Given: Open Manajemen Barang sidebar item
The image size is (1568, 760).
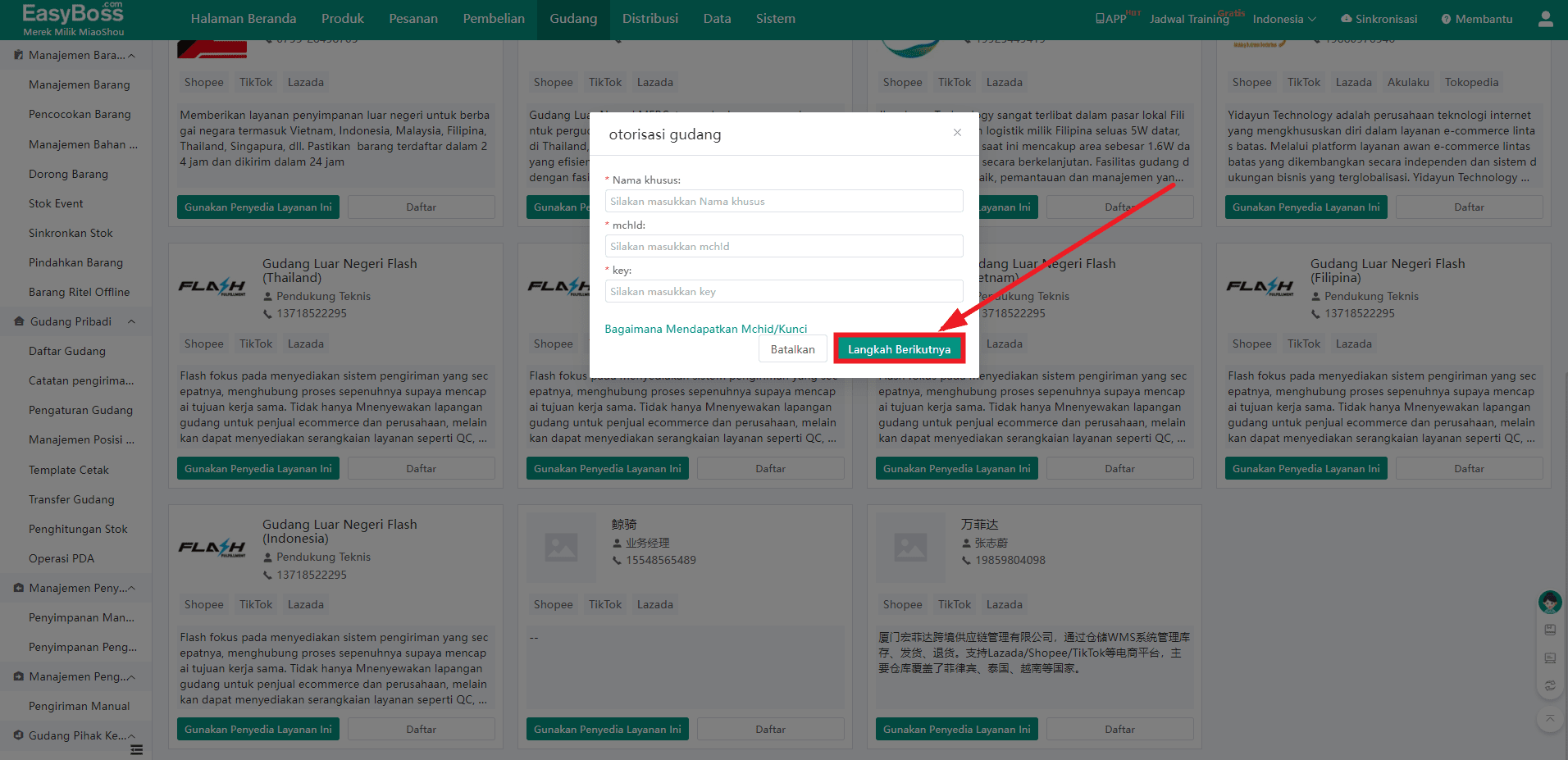Looking at the screenshot, I should 80,84.
